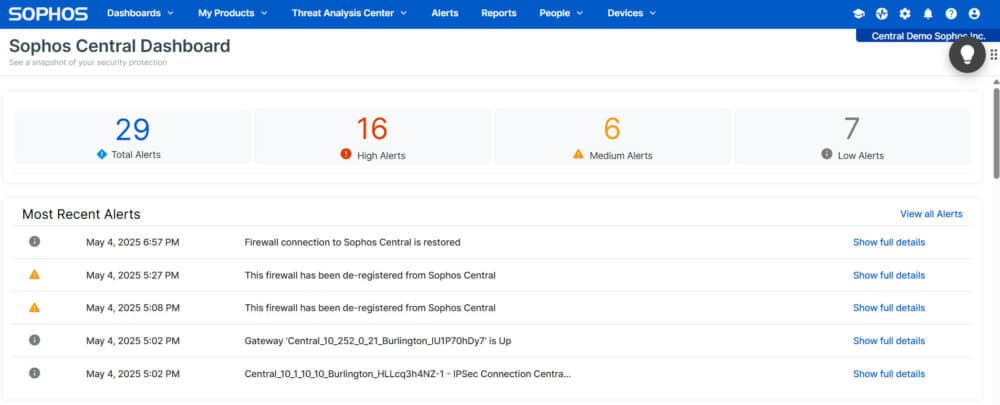This screenshot has height=405, width=1000.
Task: Click the Gateway 'Central_10_252_0_21_Burlington' message
Action: (378, 341)
